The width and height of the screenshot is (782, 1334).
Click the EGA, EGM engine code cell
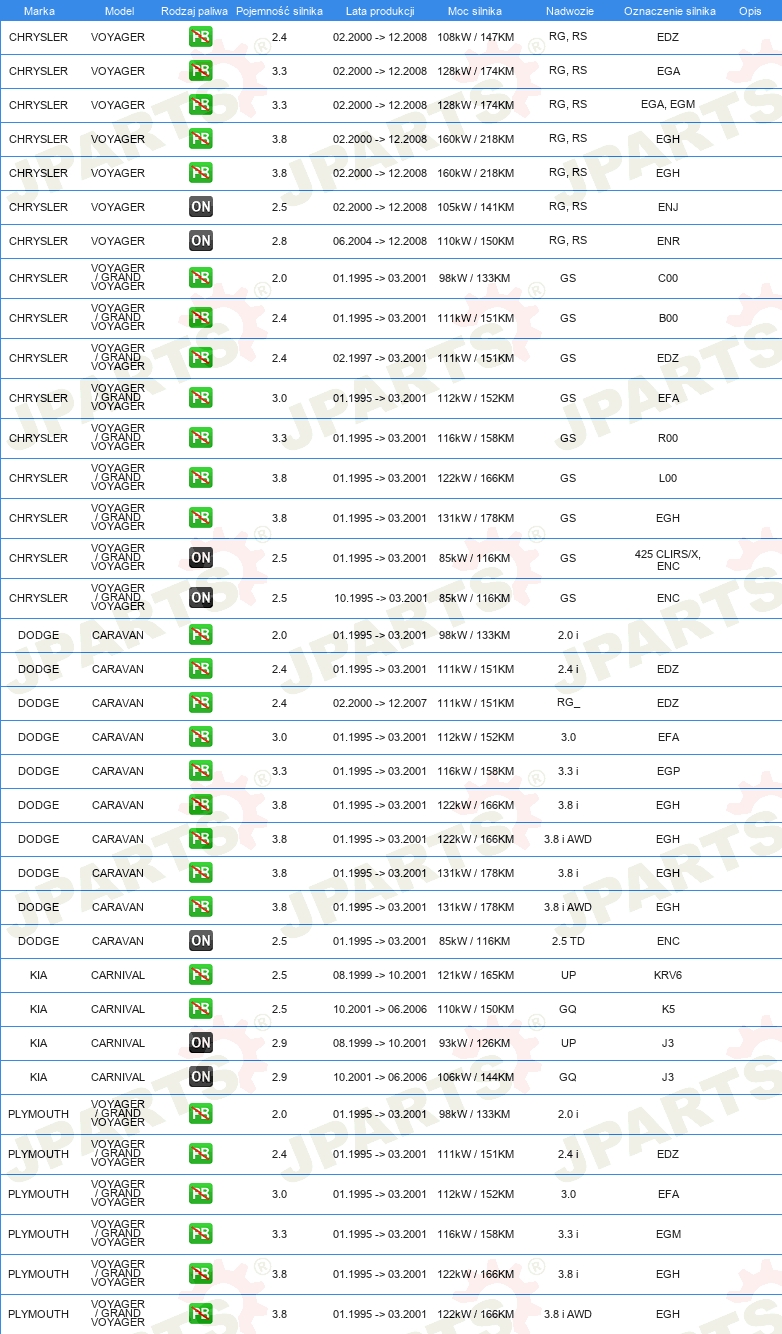pos(668,105)
